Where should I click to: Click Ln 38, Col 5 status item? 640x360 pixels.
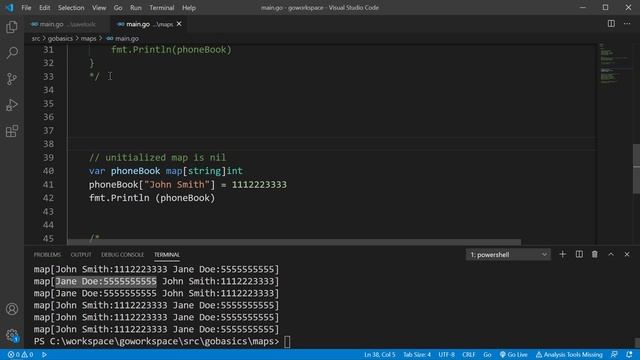(380, 355)
